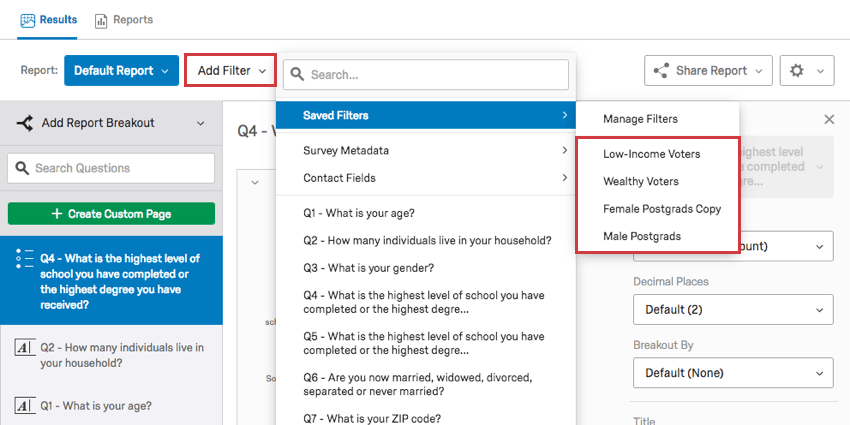Open the Default Report dropdown
The image size is (850, 425).
tap(121, 71)
